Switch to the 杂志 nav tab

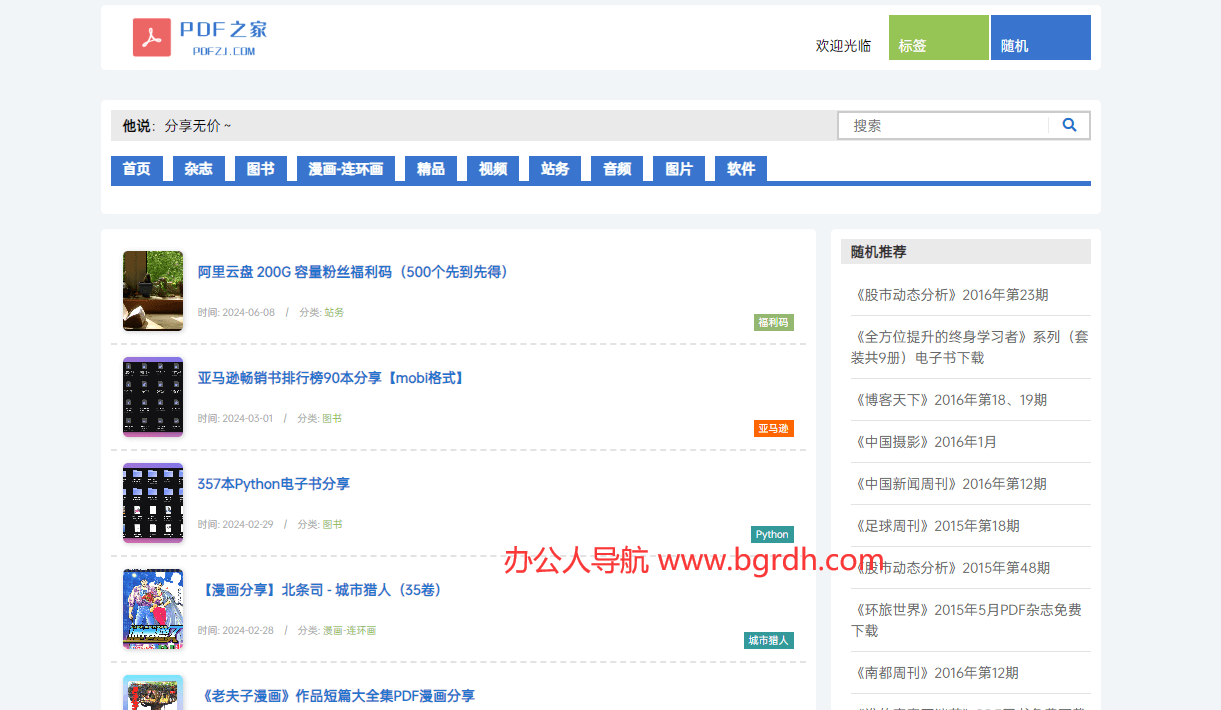click(198, 169)
